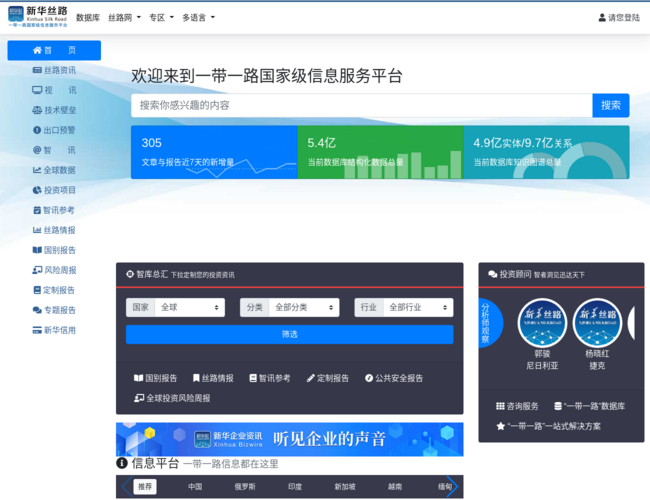Select the 印度 tab
Screen dimensions: 650x500
[295, 486]
